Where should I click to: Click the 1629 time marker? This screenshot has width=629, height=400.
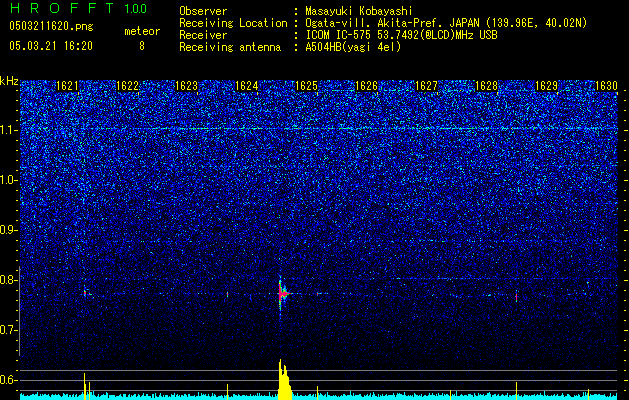point(546,86)
